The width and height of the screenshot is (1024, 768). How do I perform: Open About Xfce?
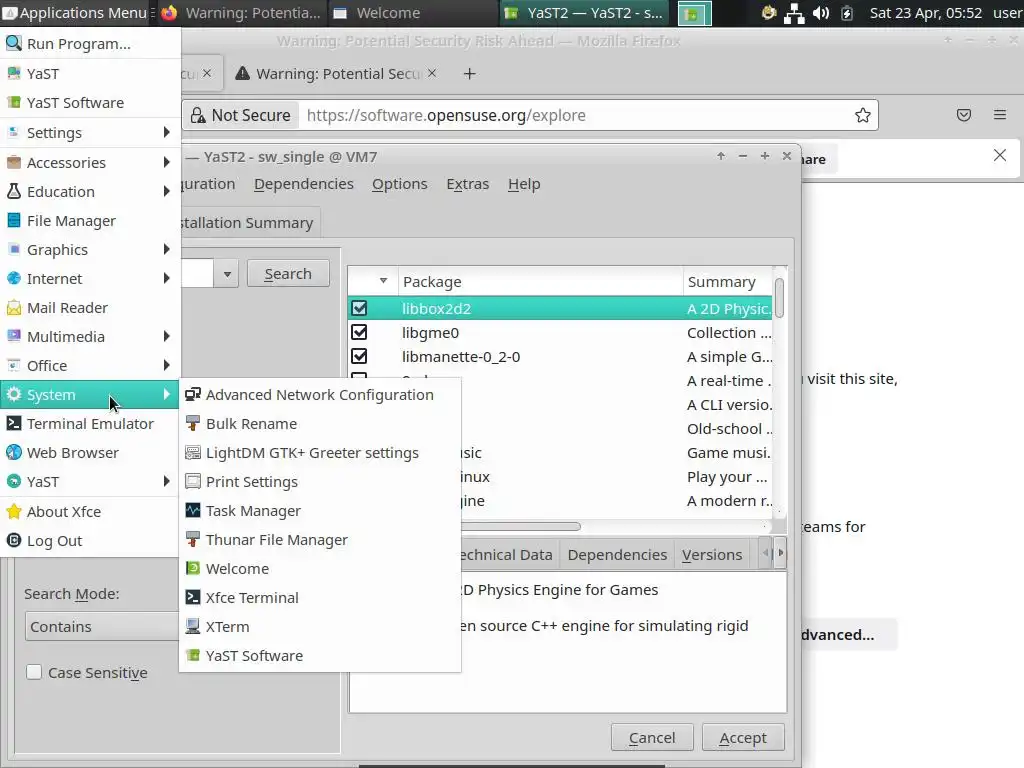pos(90,511)
